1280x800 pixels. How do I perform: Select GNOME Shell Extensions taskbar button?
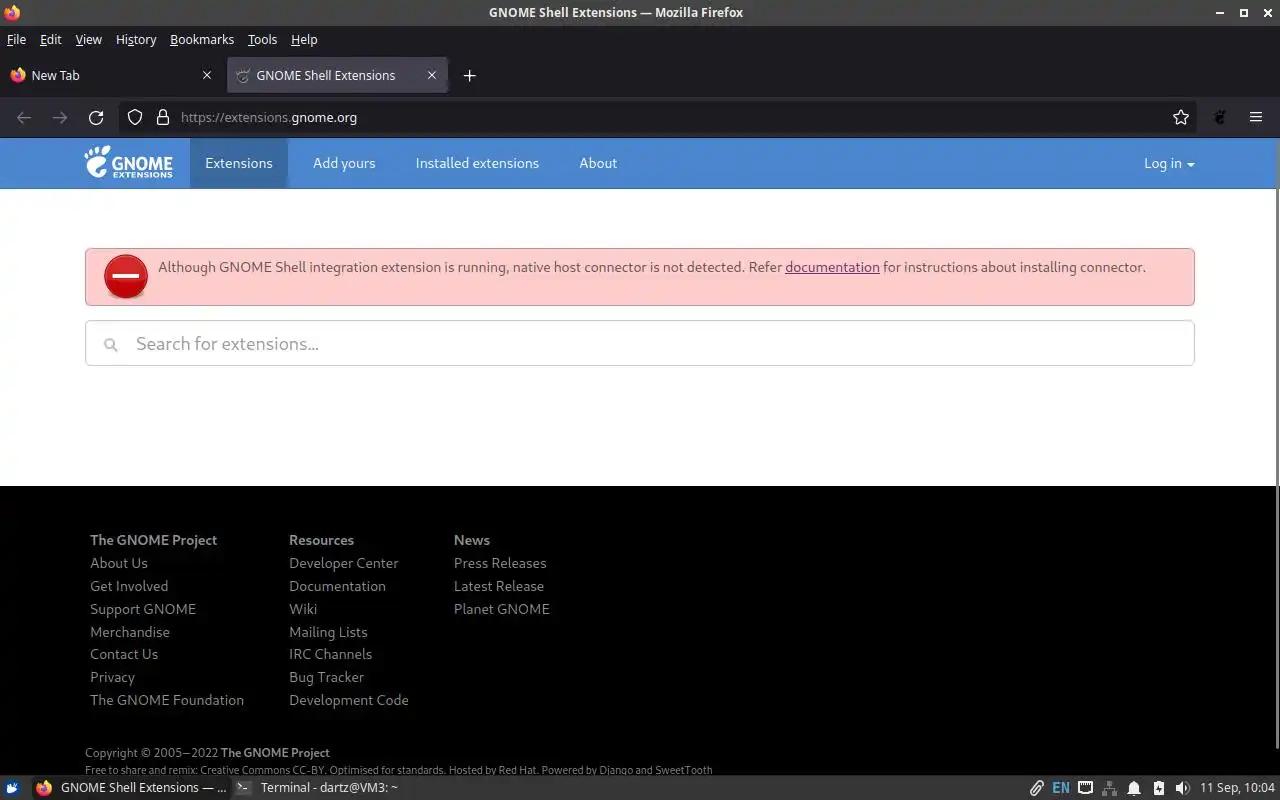pyautogui.click(x=131, y=788)
